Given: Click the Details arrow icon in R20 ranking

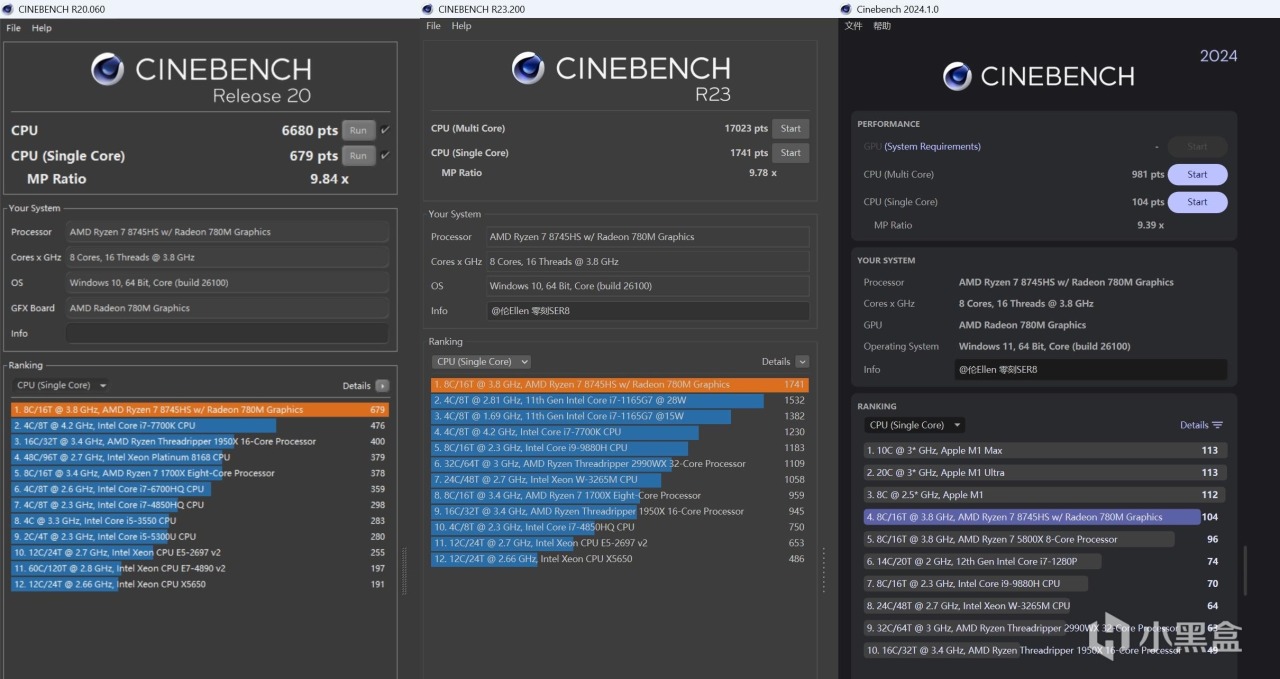Looking at the screenshot, I should pos(382,385).
